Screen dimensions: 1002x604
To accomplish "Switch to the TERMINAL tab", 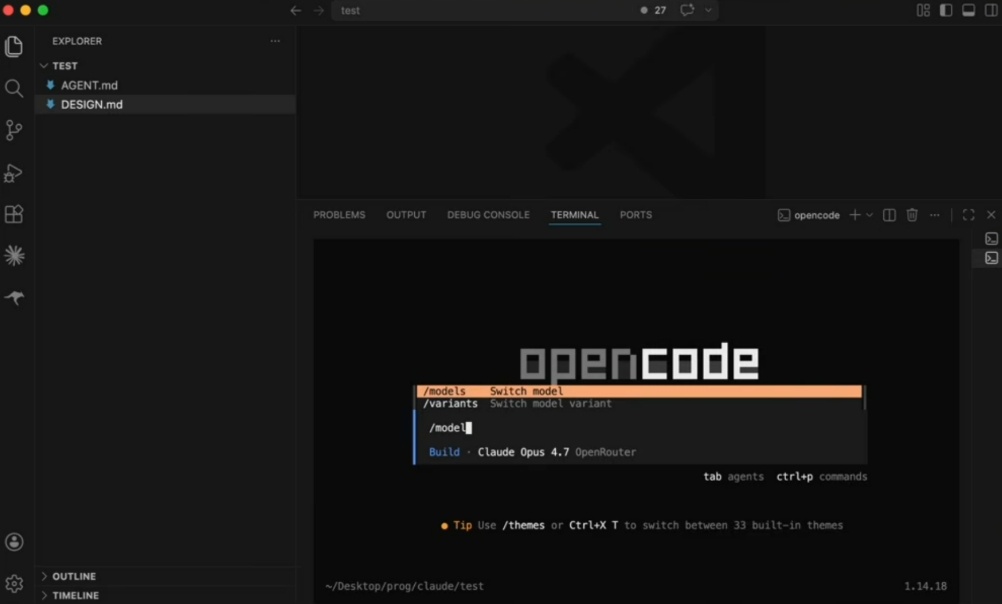I will (574, 215).
